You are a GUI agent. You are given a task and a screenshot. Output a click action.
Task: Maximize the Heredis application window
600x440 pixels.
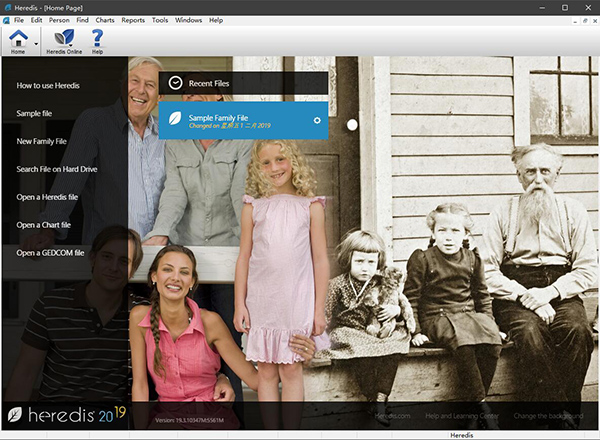565,8
